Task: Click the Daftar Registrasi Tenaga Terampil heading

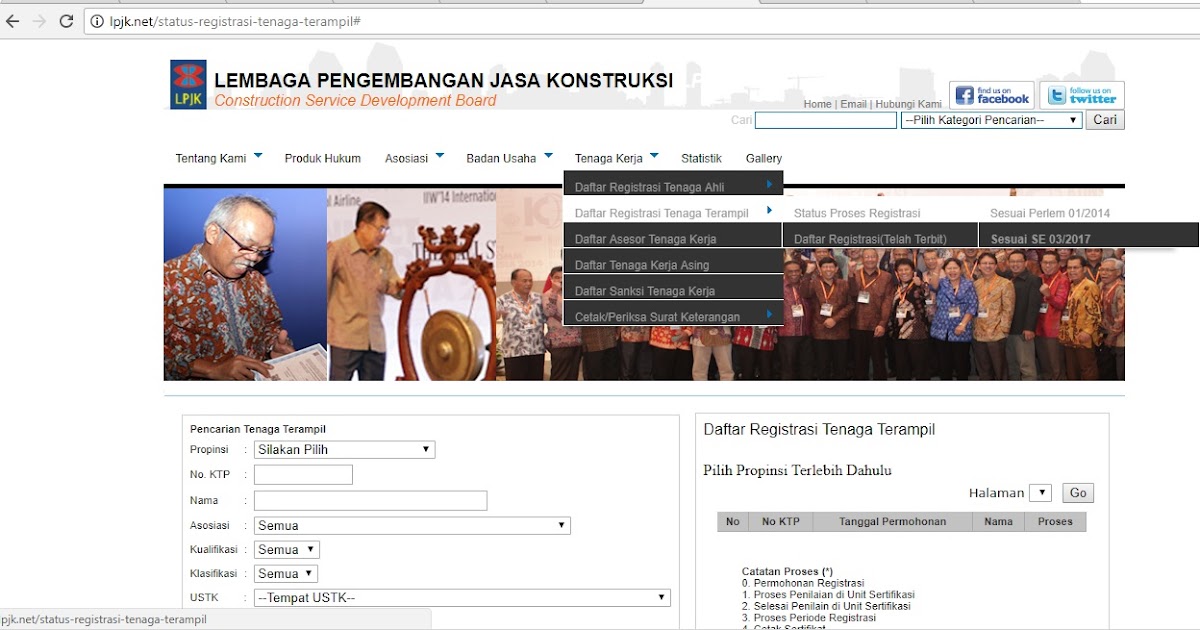Action: (819, 429)
